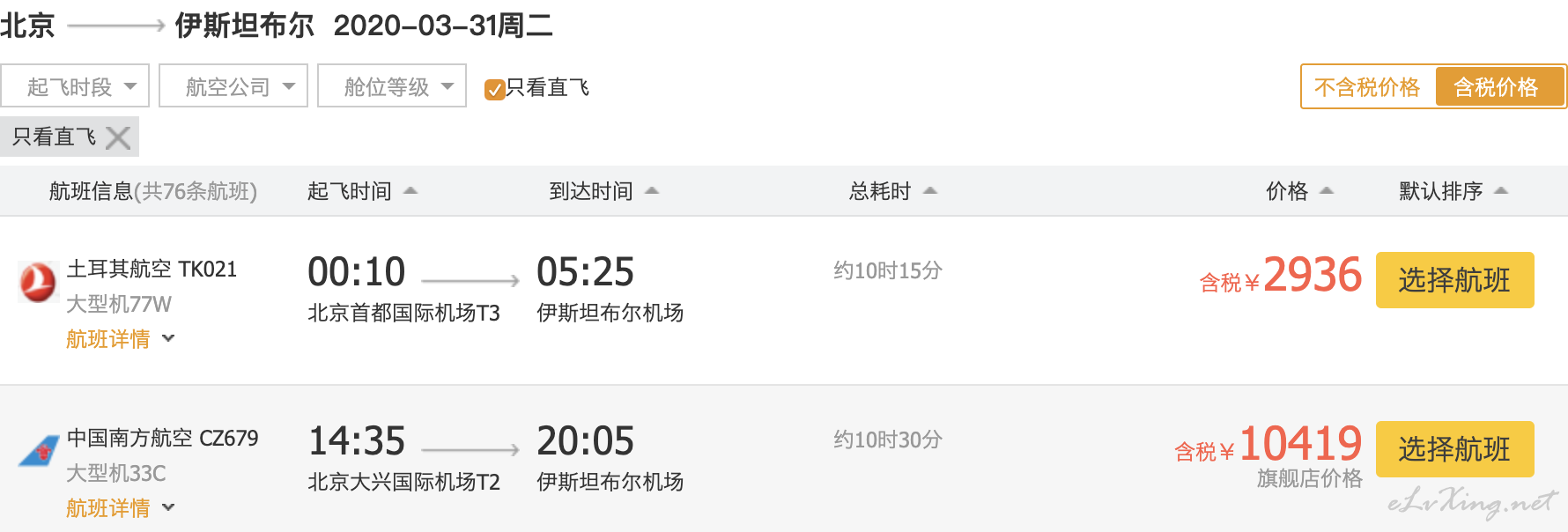Open the 舱位等级 dropdown
This screenshot has height=532, width=1568.
pos(392,85)
